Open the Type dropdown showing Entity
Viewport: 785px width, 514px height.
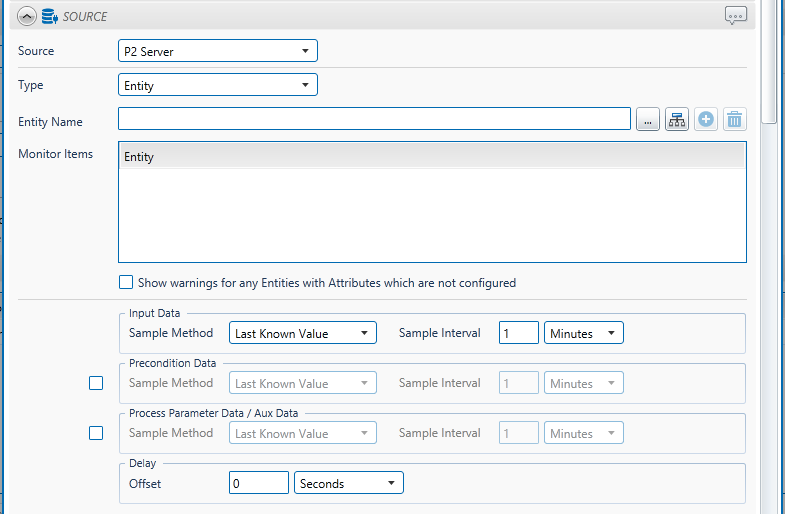[217, 86]
